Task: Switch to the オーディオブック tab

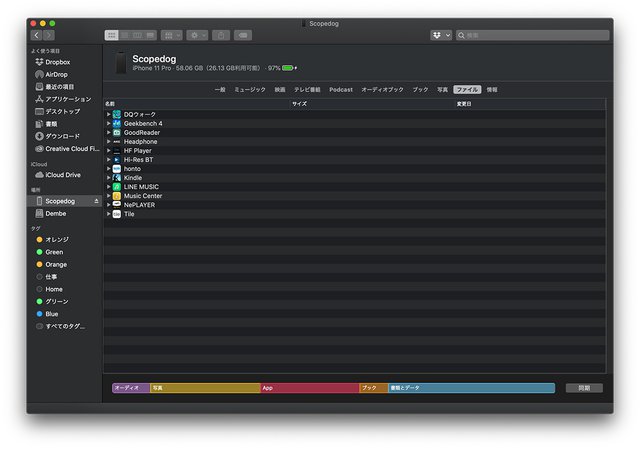Action: click(382, 89)
